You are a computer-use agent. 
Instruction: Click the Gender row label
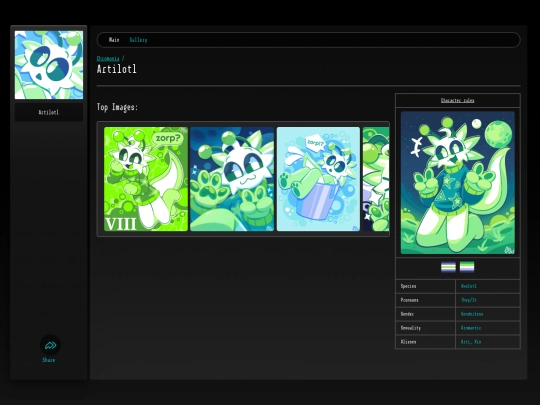pyautogui.click(x=407, y=314)
